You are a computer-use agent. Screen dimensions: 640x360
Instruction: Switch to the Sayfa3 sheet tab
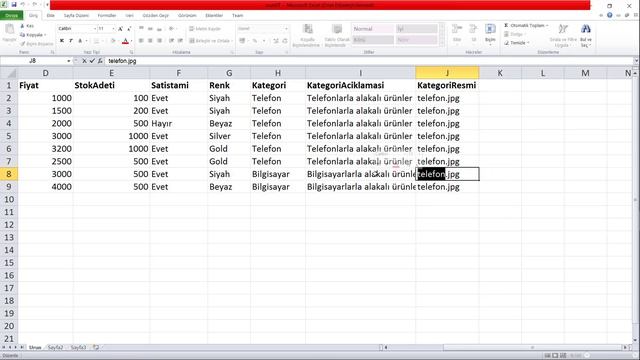pyautogui.click(x=78, y=347)
